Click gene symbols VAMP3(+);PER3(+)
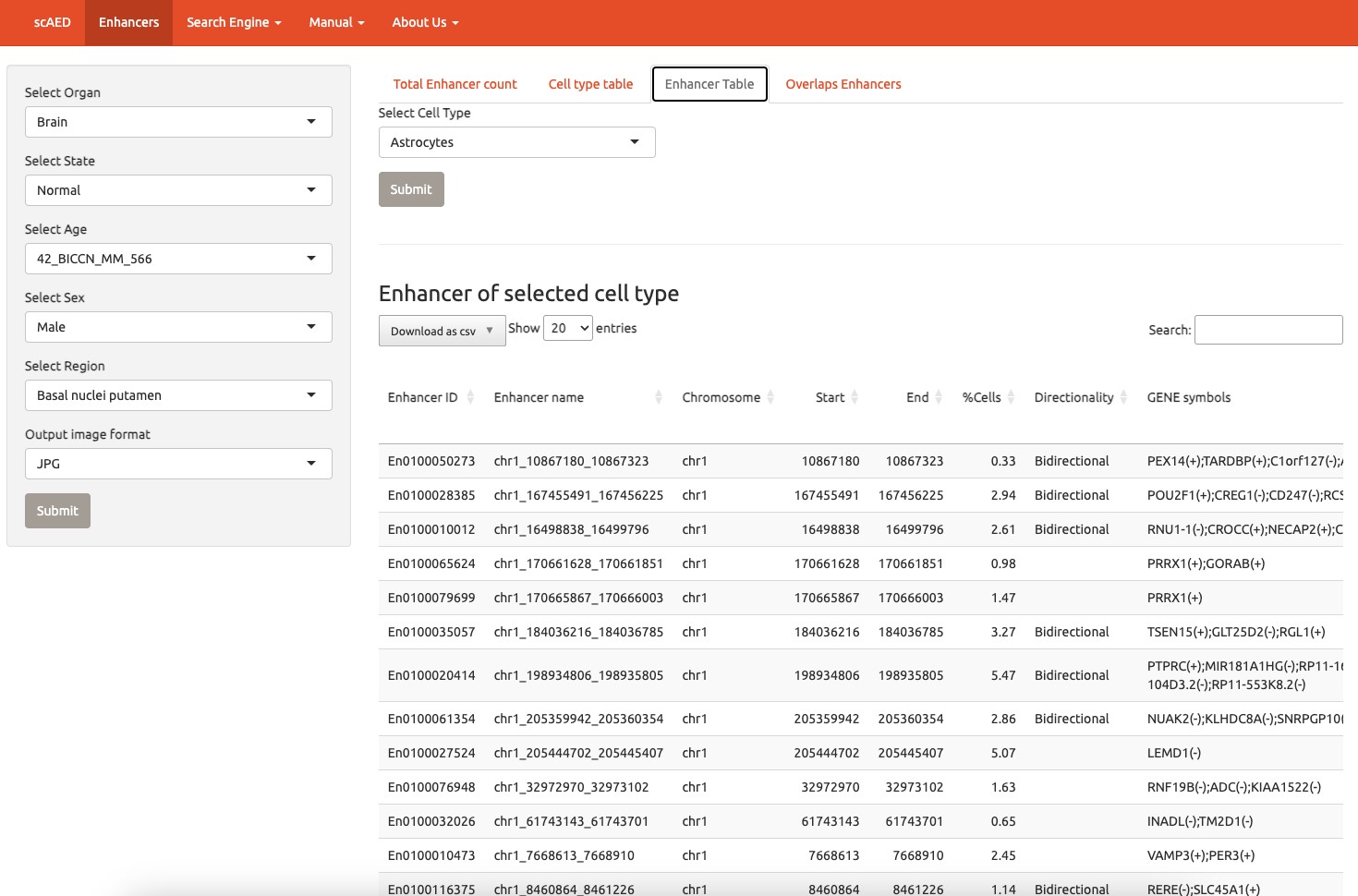 [x=1201, y=855]
